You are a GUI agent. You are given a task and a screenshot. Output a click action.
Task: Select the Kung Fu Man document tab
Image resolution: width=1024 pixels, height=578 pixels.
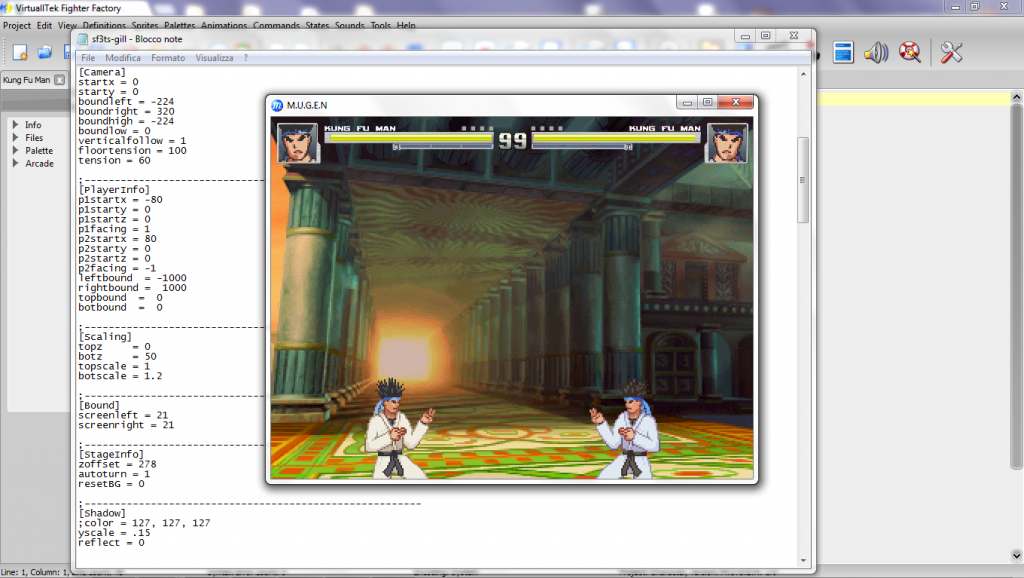[x=26, y=80]
